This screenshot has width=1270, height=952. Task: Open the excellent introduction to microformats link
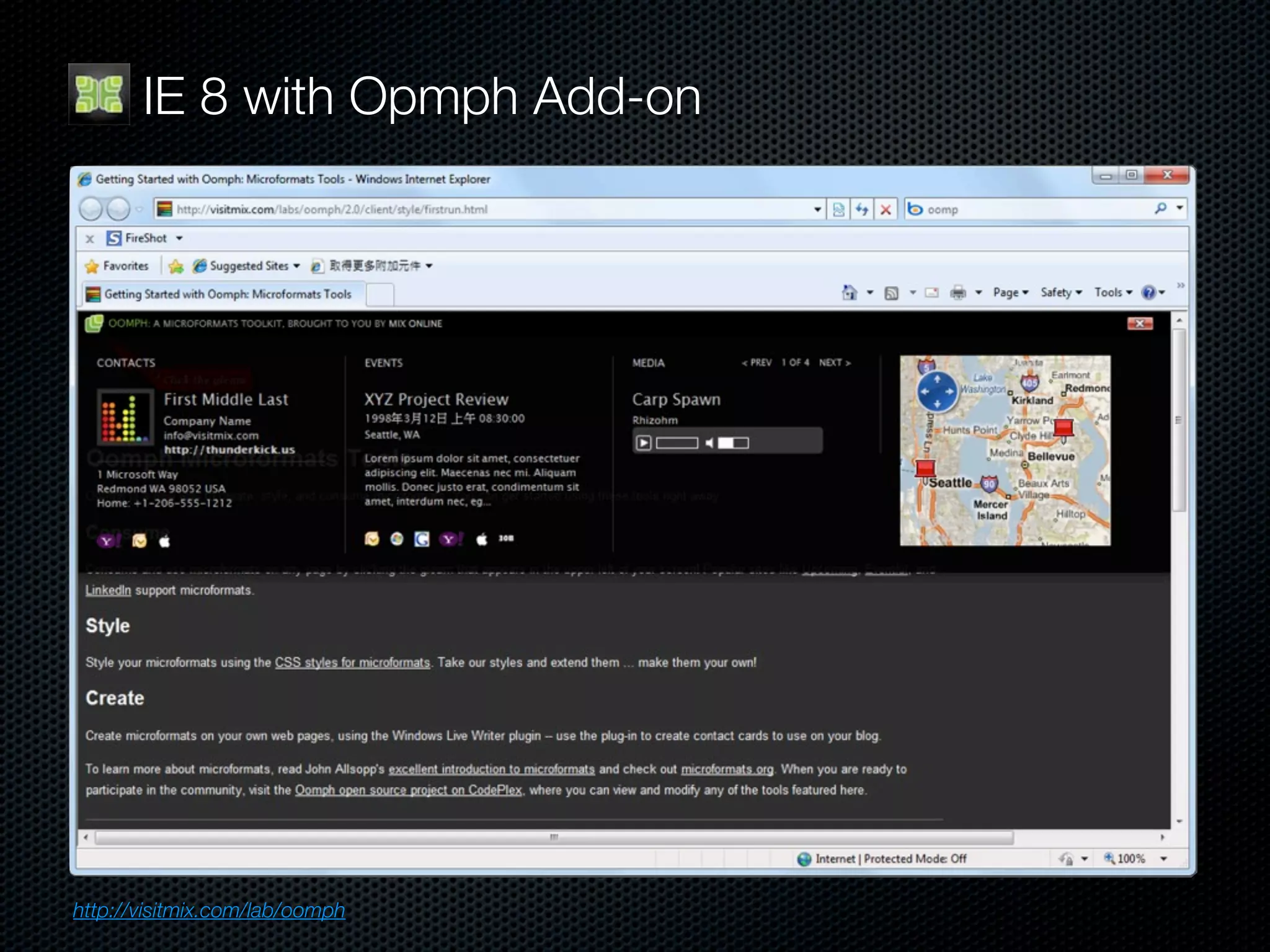[x=491, y=769]
